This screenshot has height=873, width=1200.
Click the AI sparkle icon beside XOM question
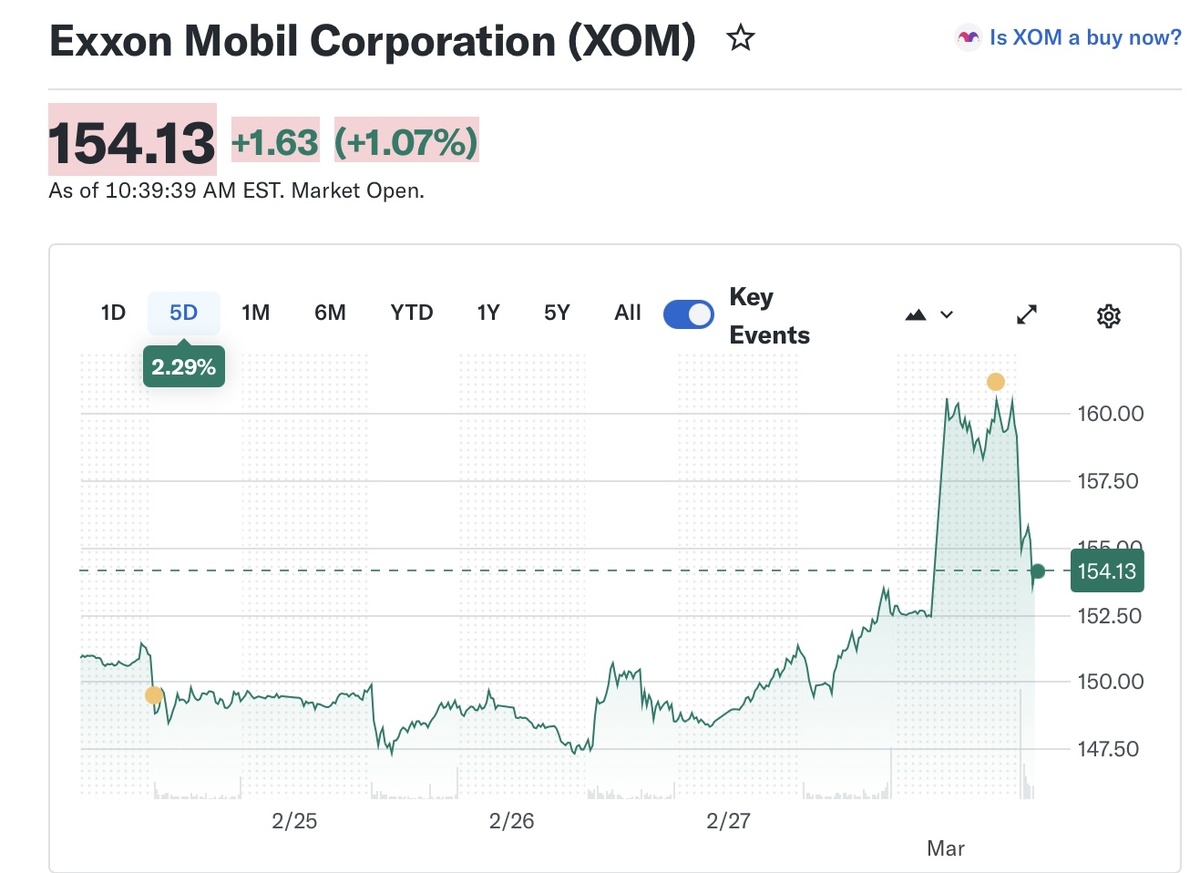pyautogui.click(x=967, y=38)
